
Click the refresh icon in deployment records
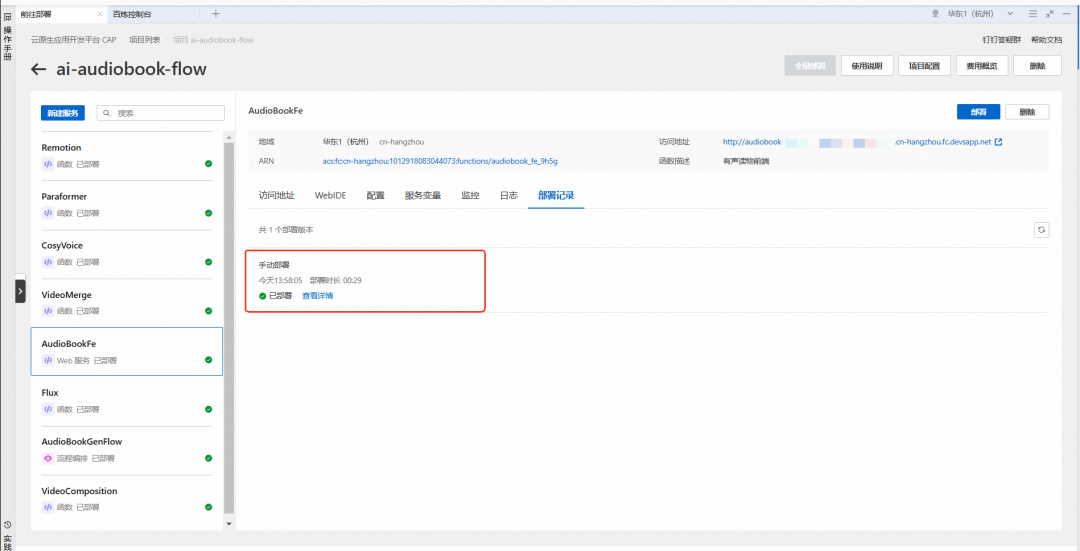tap(1041, 229)
